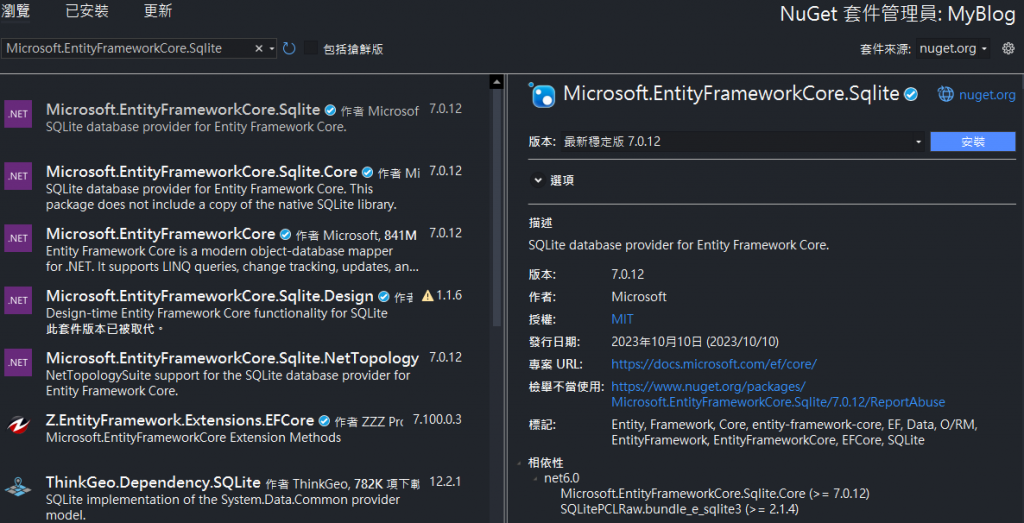Click version 7.100.0.3 of Z.EntityFramework package
Screen dimensions: 1024x523
coord(437,419)
